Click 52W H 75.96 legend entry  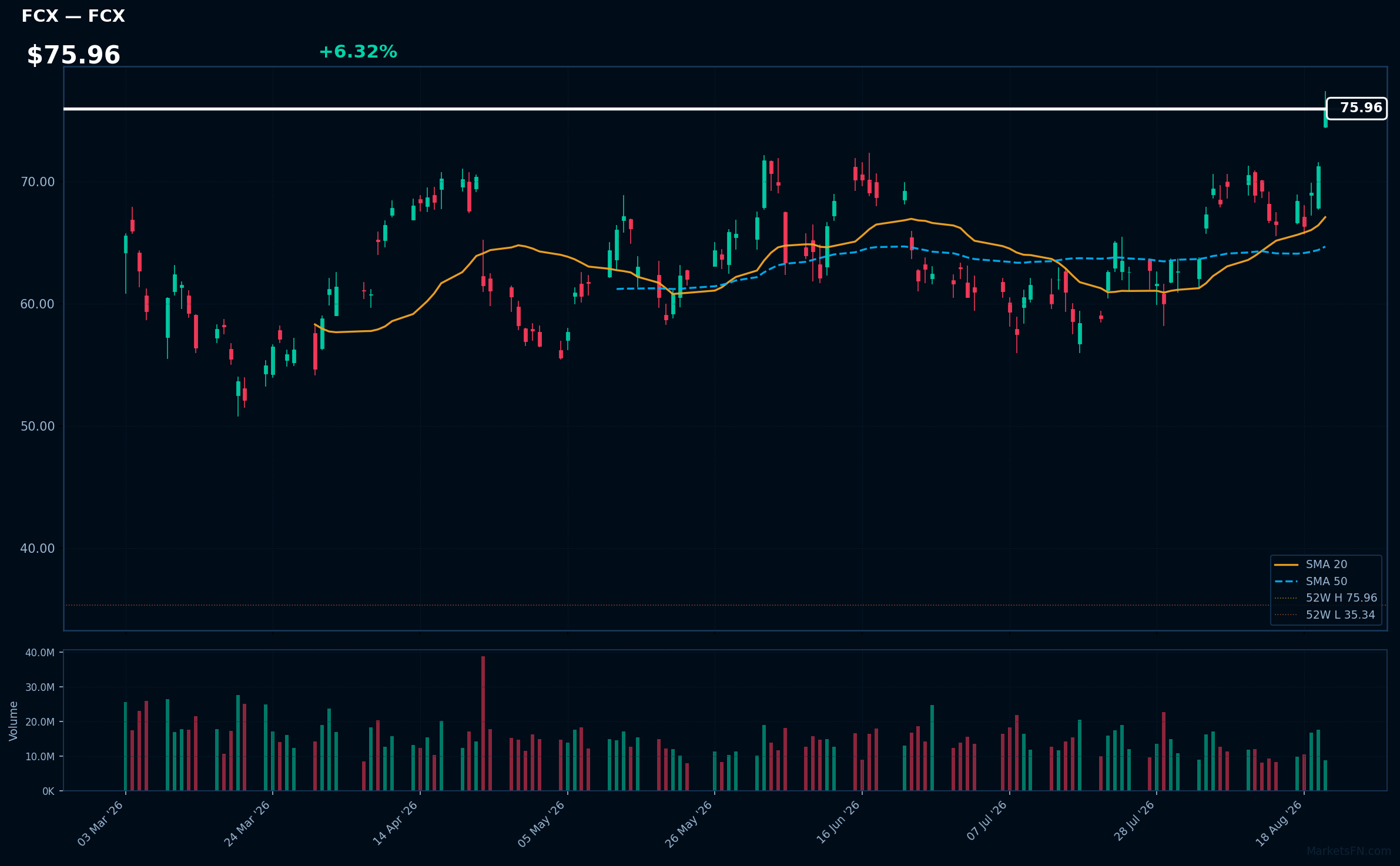pos(1326,598)
